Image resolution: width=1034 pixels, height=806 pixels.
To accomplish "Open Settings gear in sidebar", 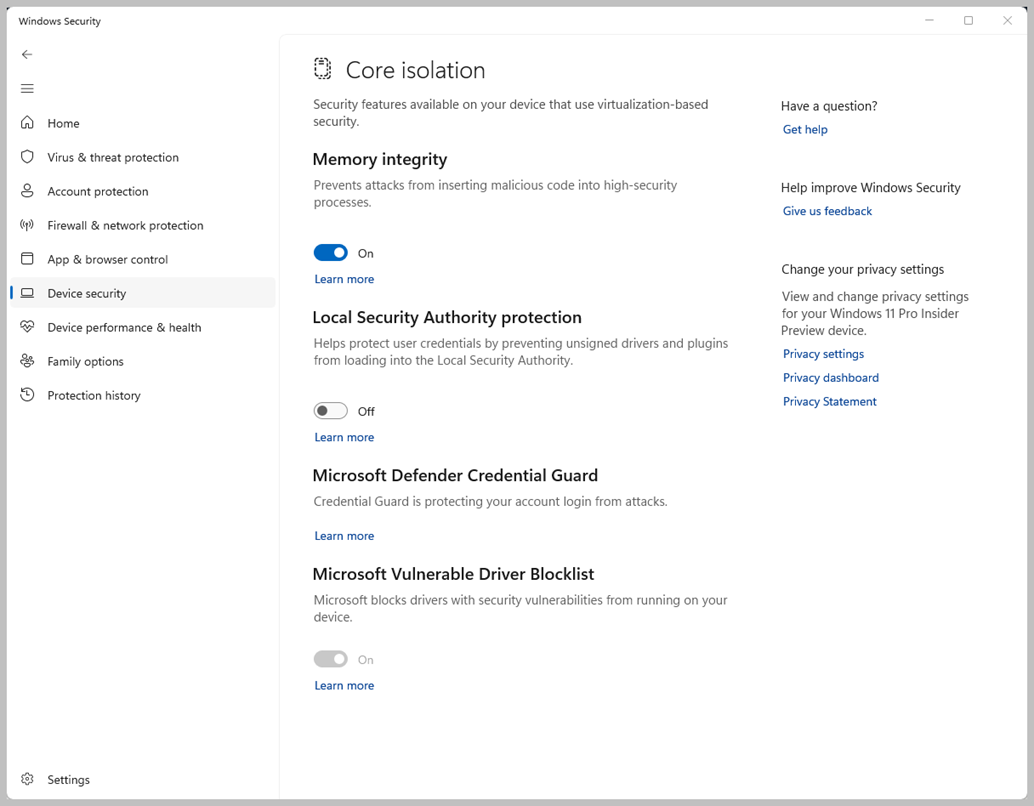I will tap(28, 779).
